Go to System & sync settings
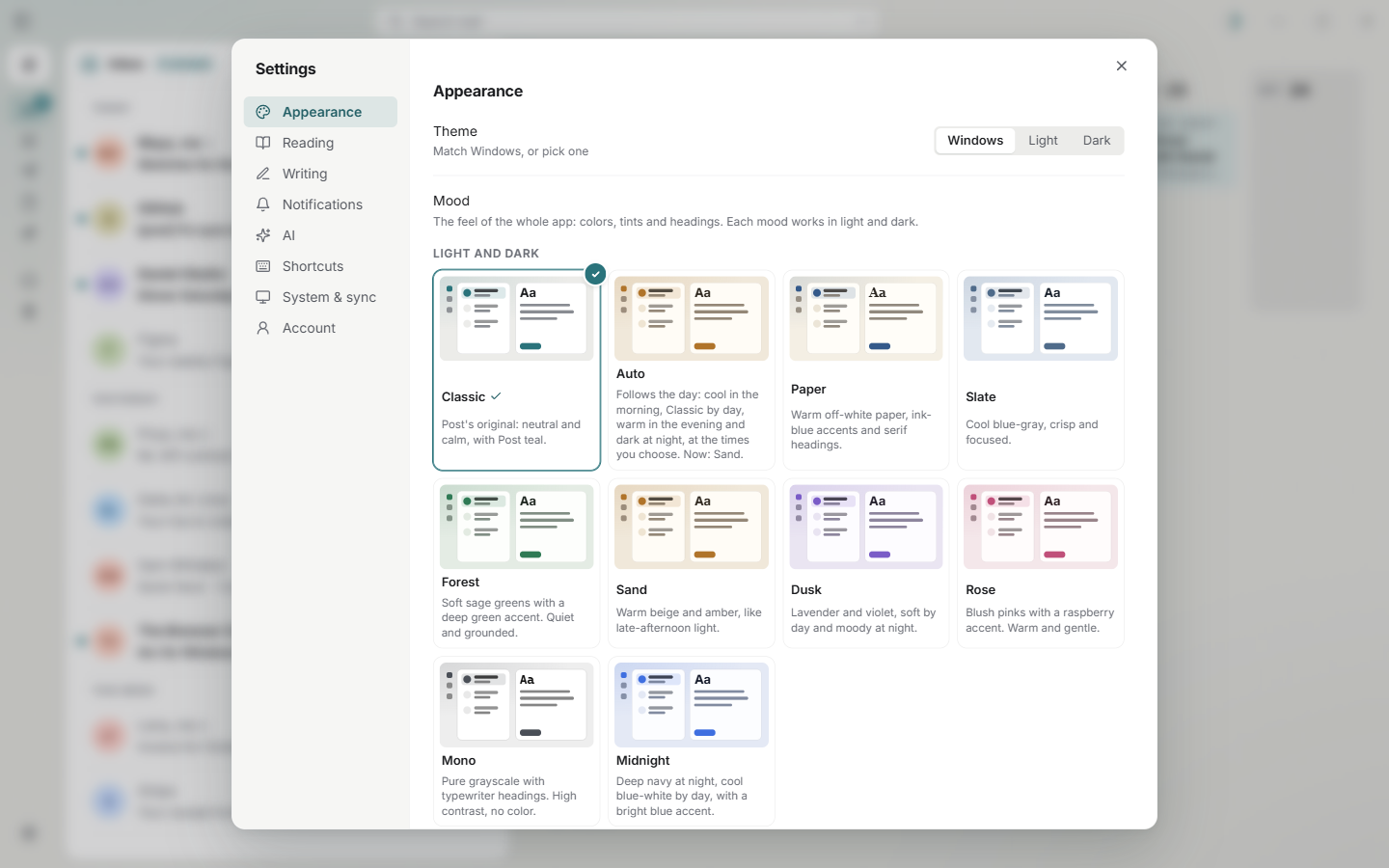1389x868 pixels. pos(320,297)
